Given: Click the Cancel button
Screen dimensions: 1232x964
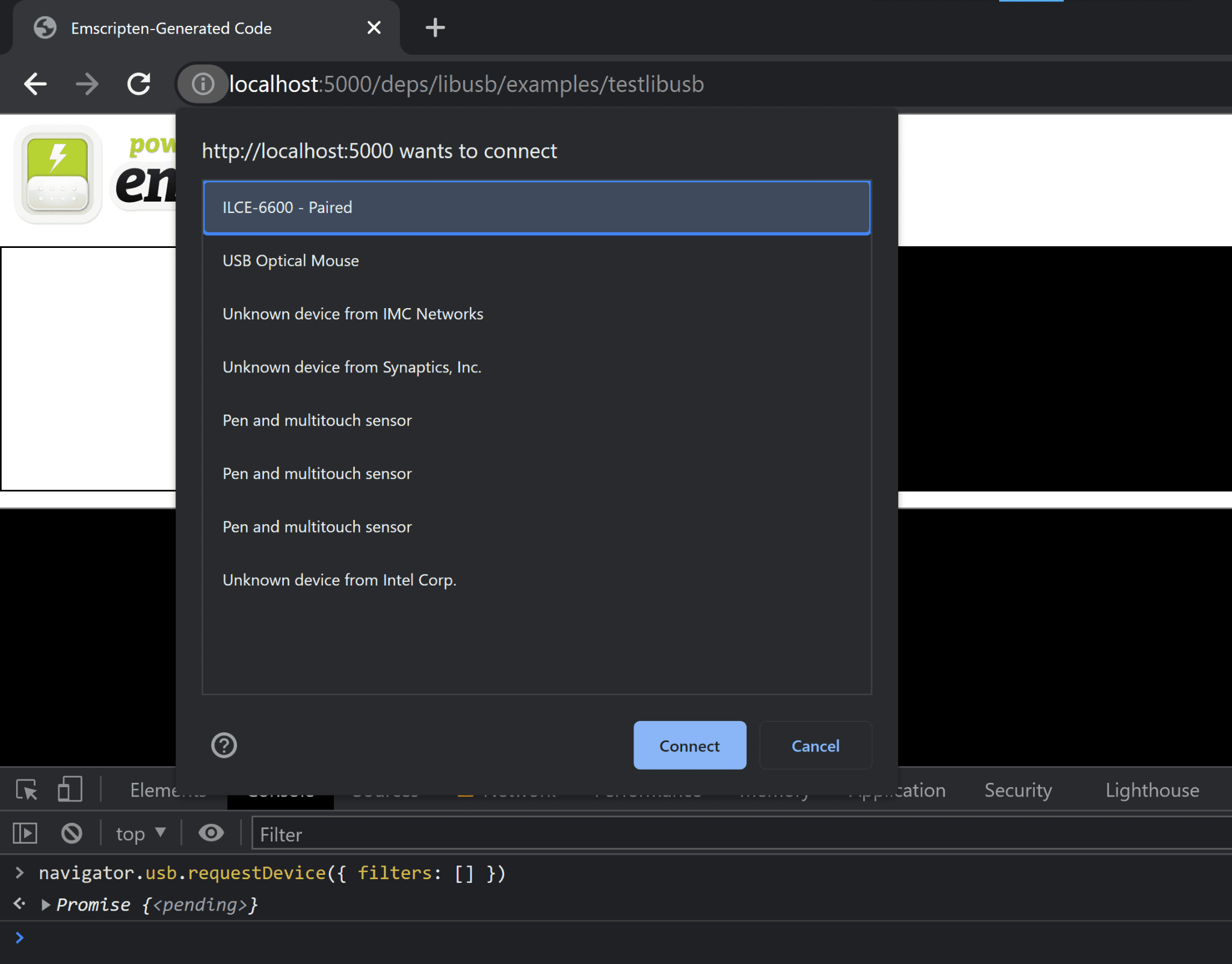Looking at the screenshot, I should tap(815, 745).
